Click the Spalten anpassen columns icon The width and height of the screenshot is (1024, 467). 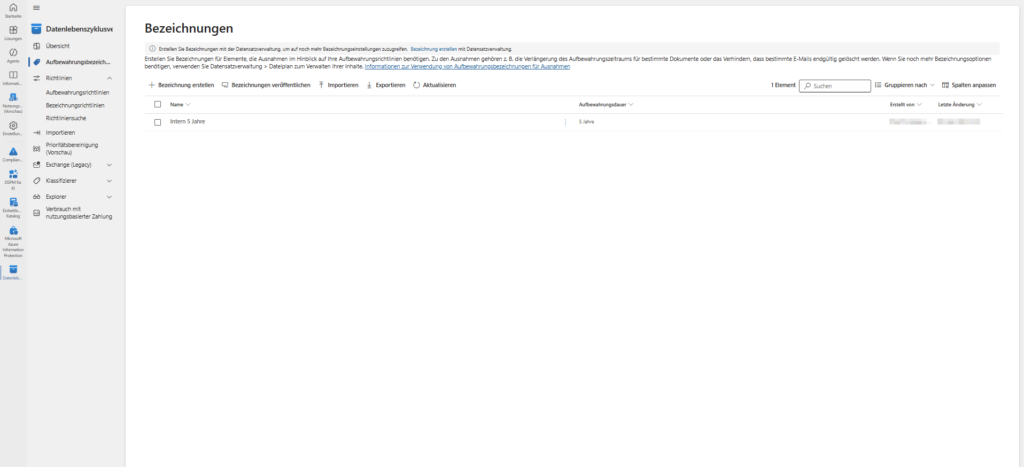[945, 86]
